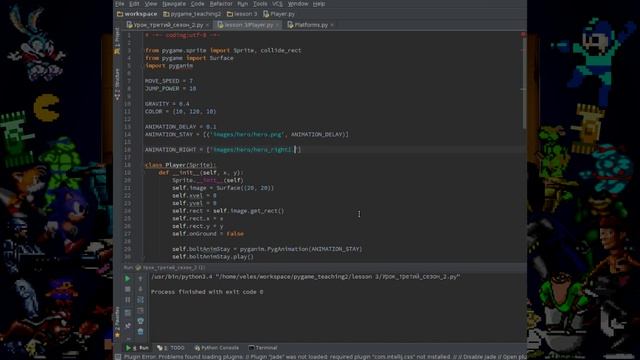
Task: Click Player.py breadcrumb in navigation bar
Action: 279,14
